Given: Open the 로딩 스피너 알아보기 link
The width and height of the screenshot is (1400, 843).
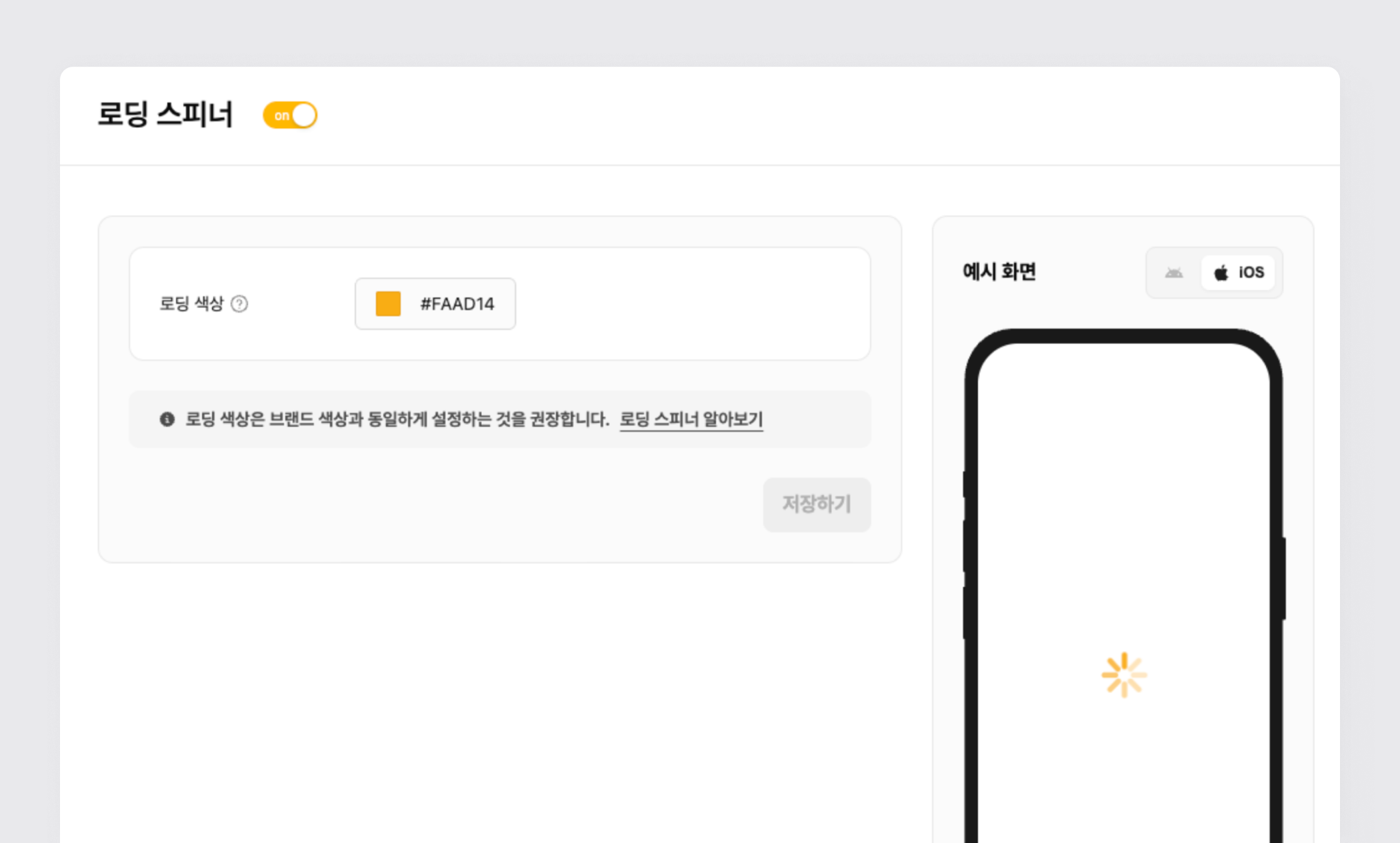Looking at the screenshot, I should [691, 419].
